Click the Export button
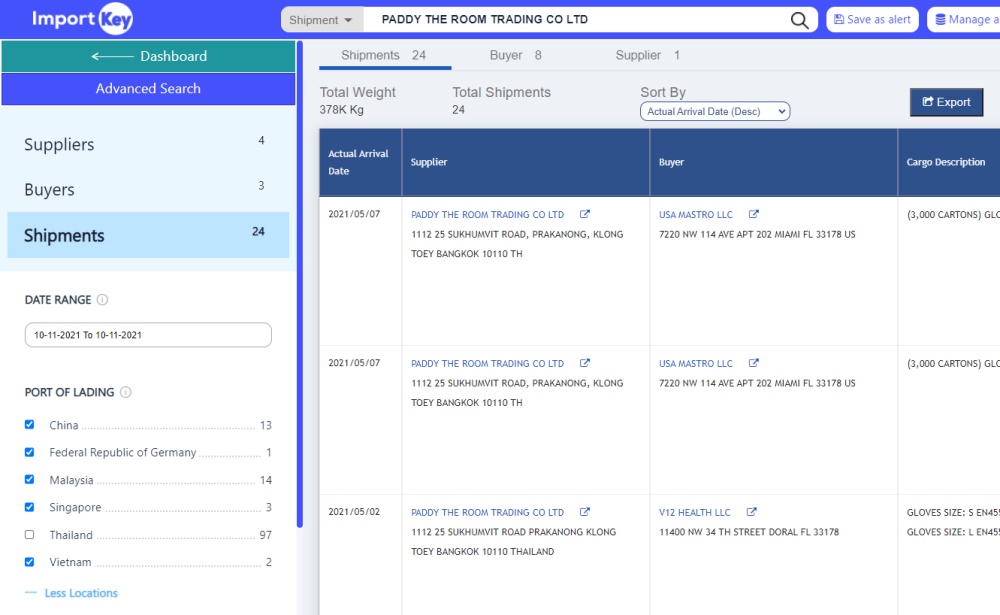 tap(946, 102)
